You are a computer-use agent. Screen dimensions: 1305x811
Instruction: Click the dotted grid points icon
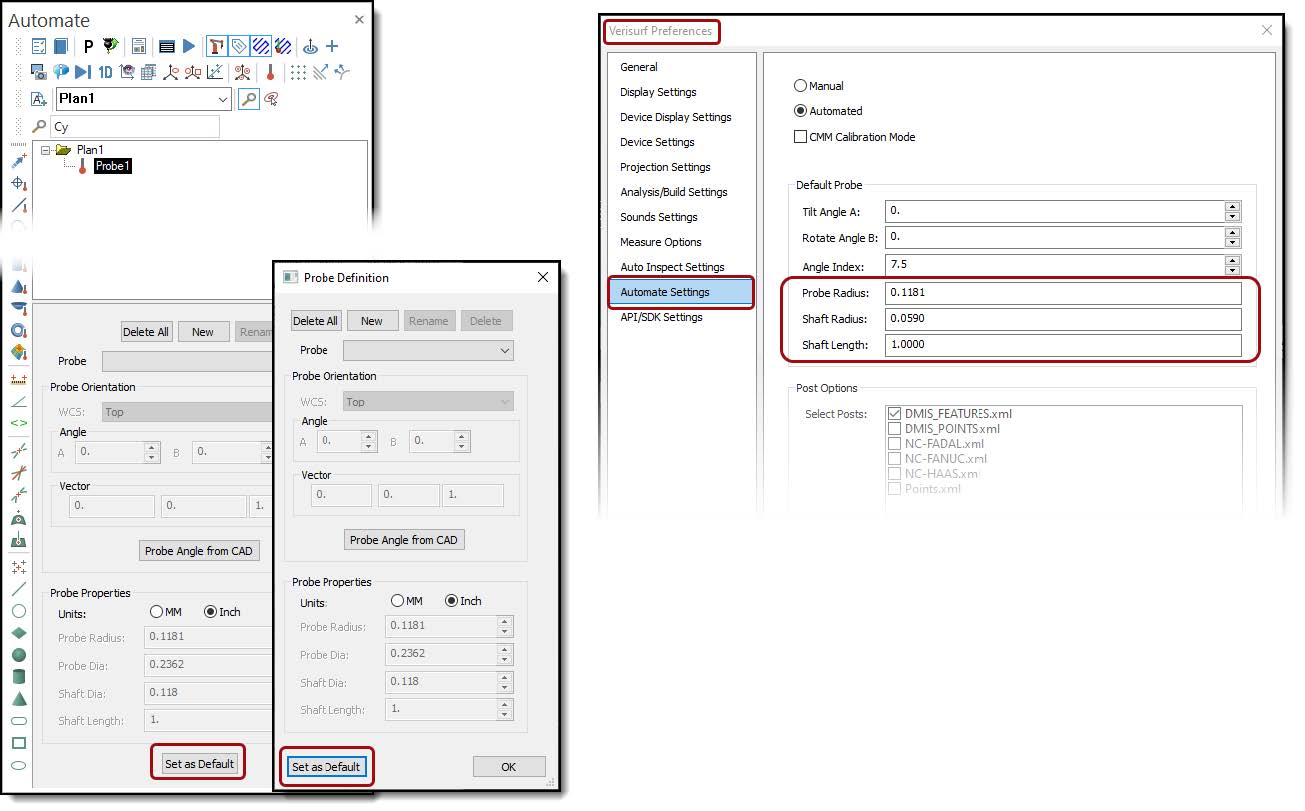[298, 72]
